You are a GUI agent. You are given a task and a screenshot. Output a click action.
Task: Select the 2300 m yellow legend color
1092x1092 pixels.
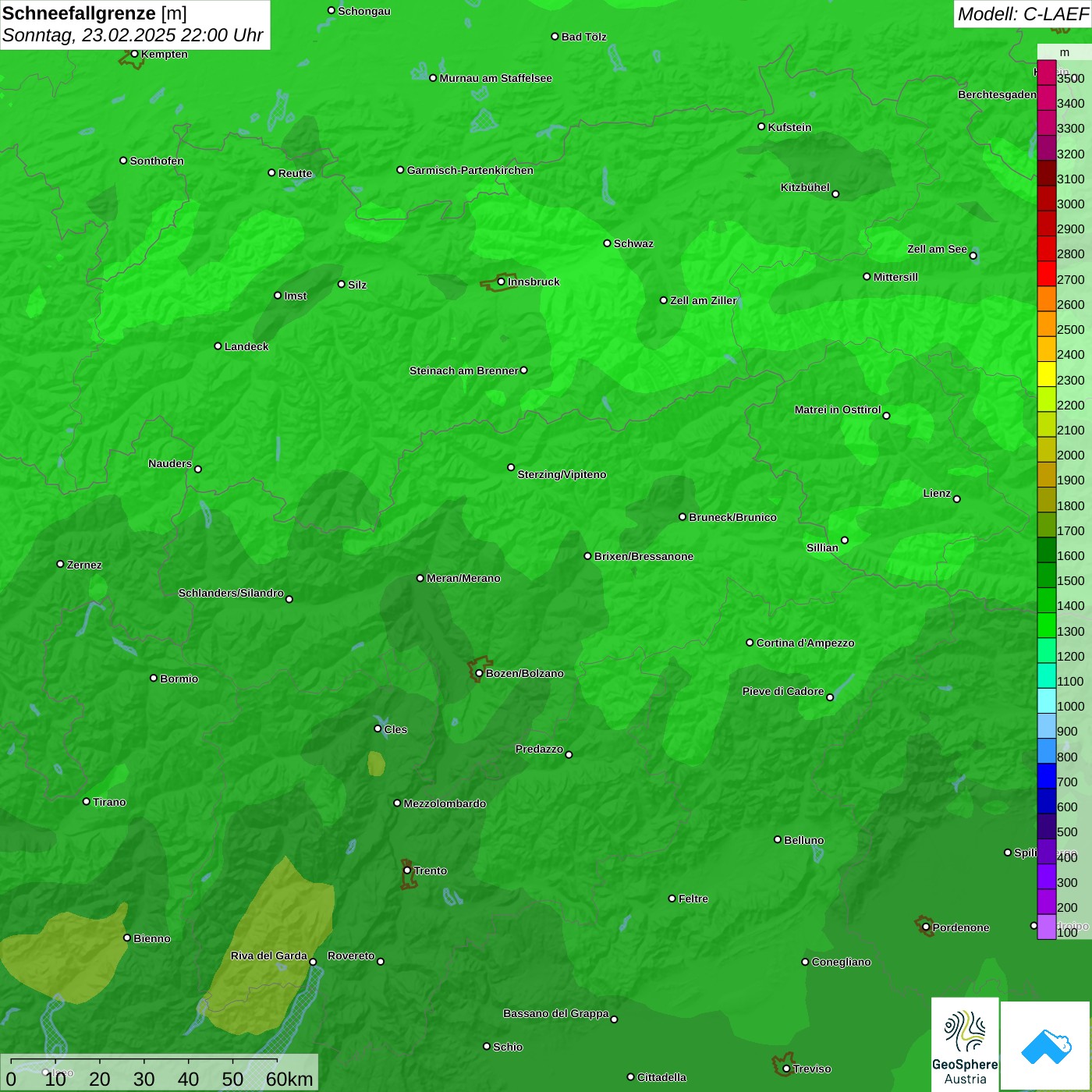pyautogui.click(x=1046, y=374)
